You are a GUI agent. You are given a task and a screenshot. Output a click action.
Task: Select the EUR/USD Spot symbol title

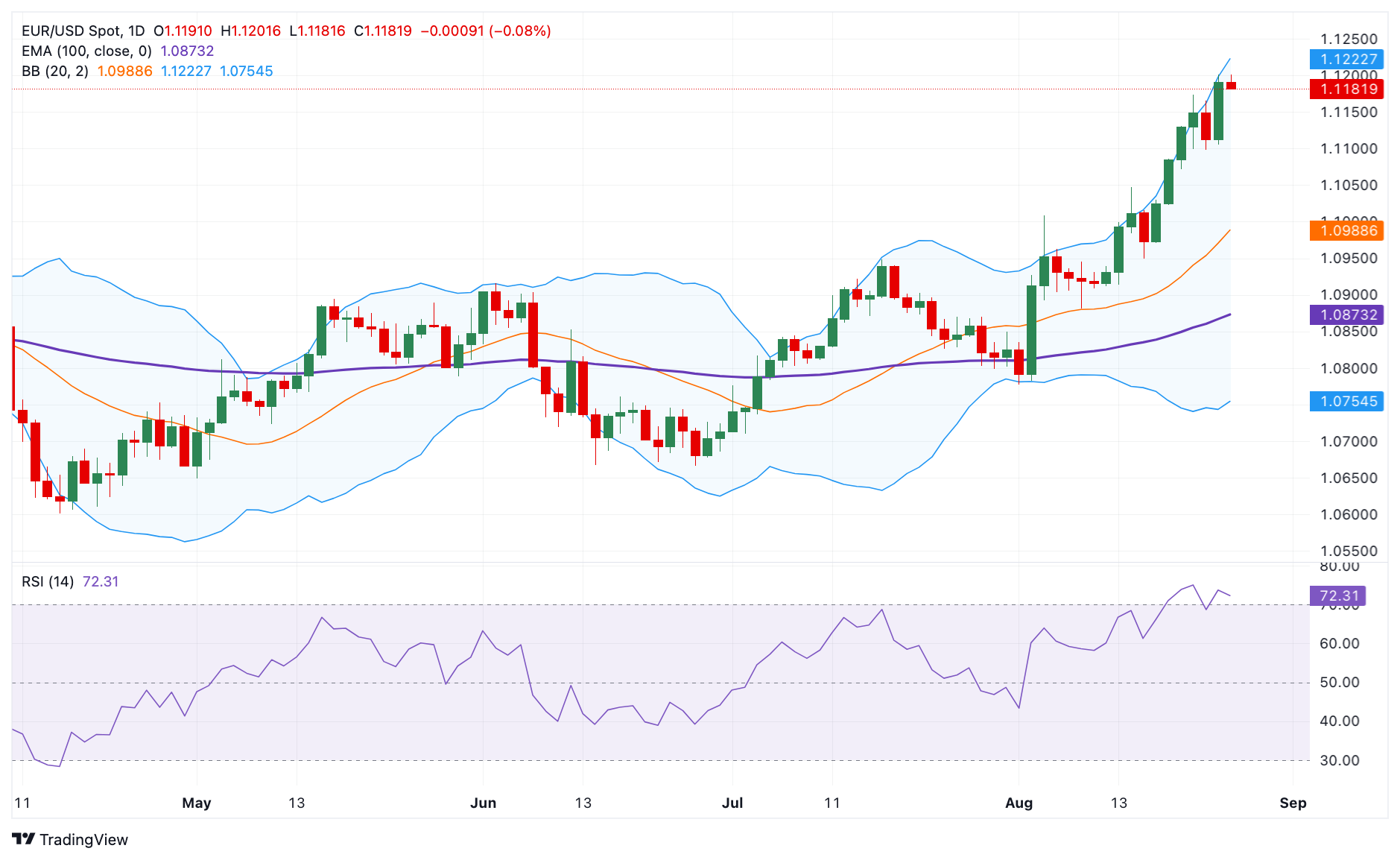point(83,31)
